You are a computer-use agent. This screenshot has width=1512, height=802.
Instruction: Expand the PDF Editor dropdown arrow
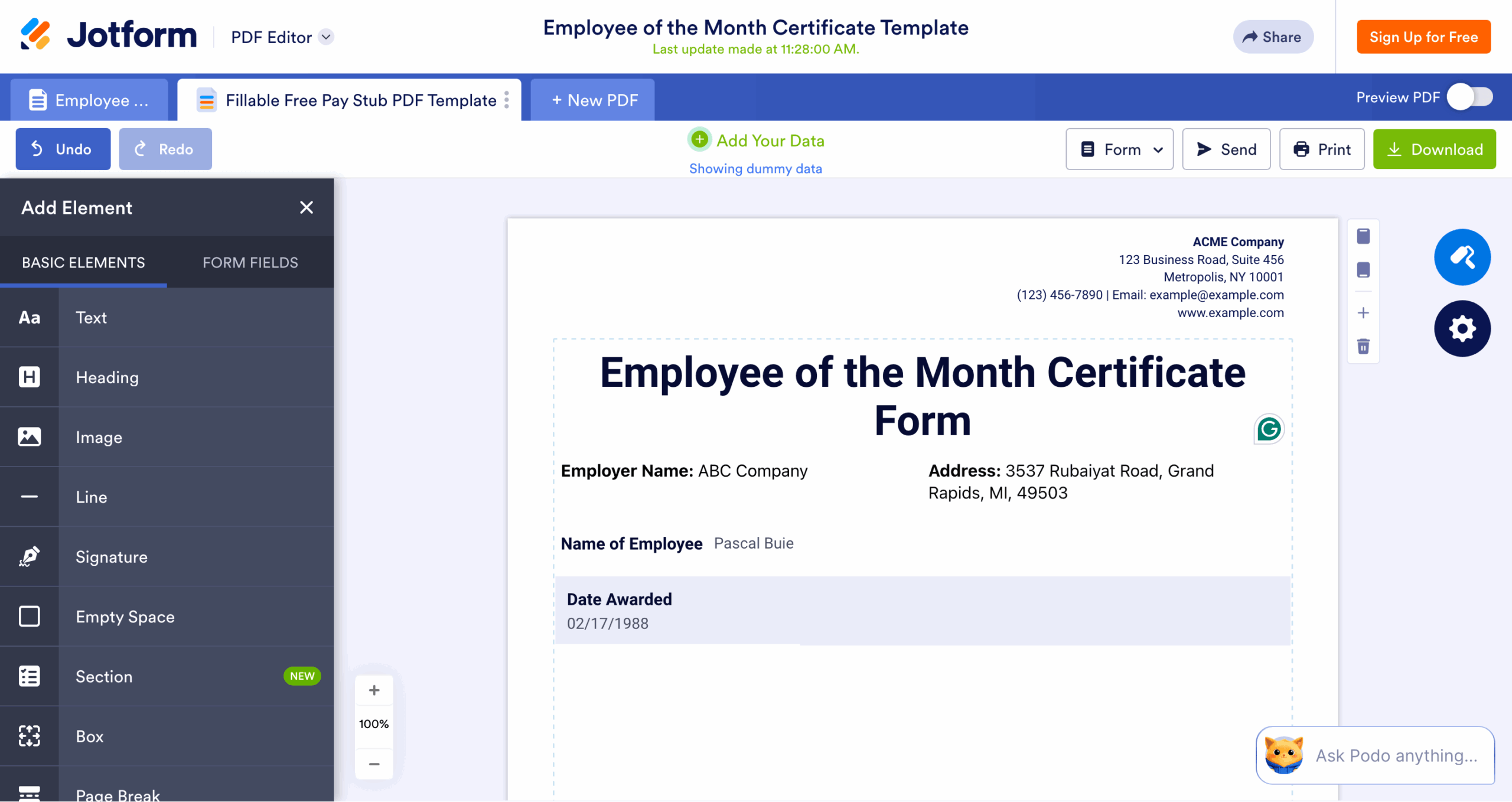click(x=326, y=37)
